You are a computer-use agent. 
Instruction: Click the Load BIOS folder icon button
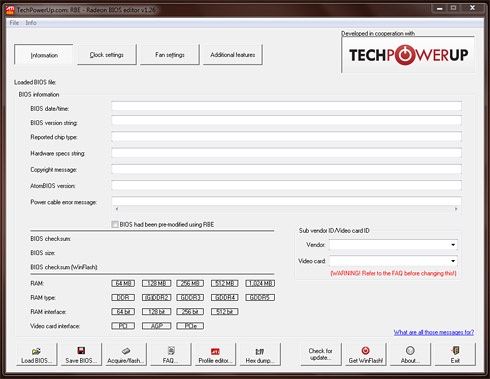click(x=36, y=355)
